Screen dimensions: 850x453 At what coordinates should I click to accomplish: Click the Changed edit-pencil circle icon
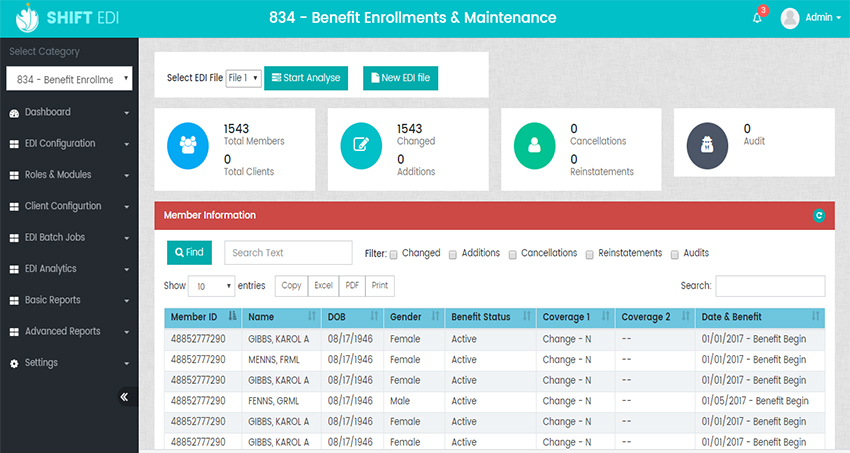tap(361, 144)
